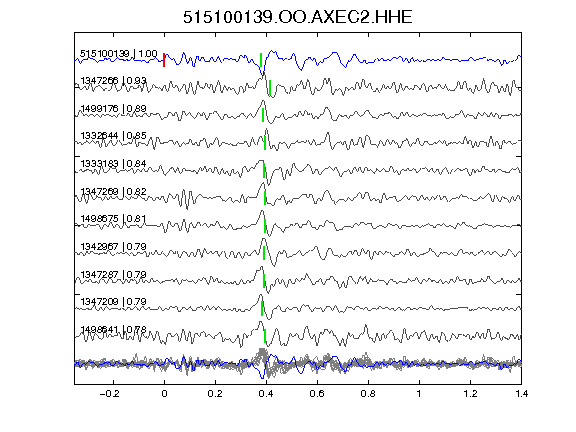Click the x-axis tick label 0.8
576x432 pixels.
pyautogui.click(x=368, y=394)
